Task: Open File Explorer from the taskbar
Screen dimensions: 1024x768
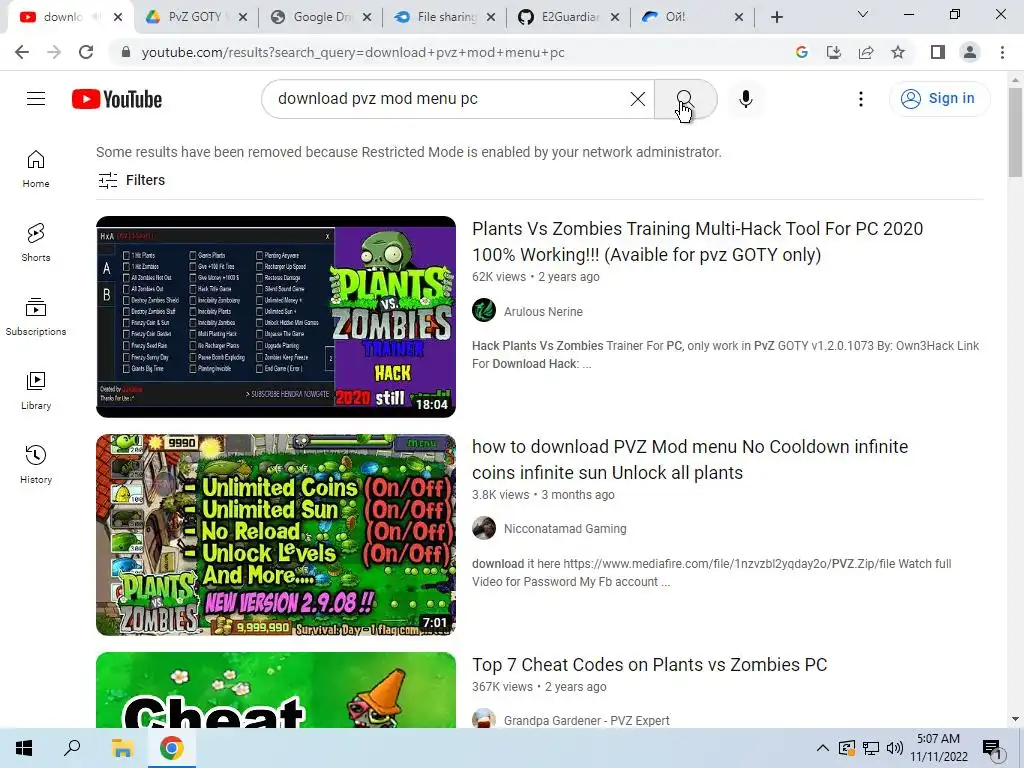Action: 122,748
